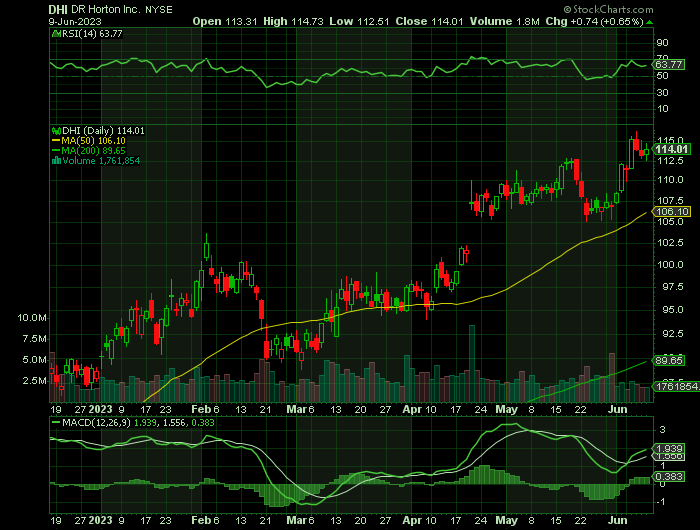Click the High 114.73 header value
The image size is (700, 530).
pyautogui.click(x=293, y=21)
